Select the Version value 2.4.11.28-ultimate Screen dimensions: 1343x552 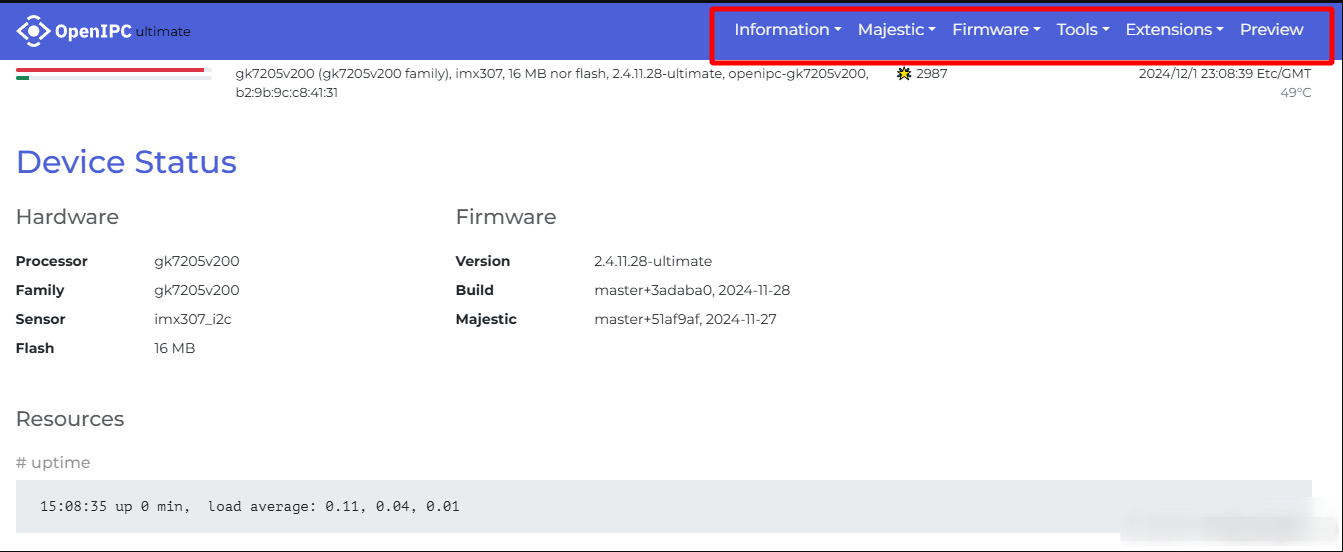pyautogui.click(x=653, y=261)
